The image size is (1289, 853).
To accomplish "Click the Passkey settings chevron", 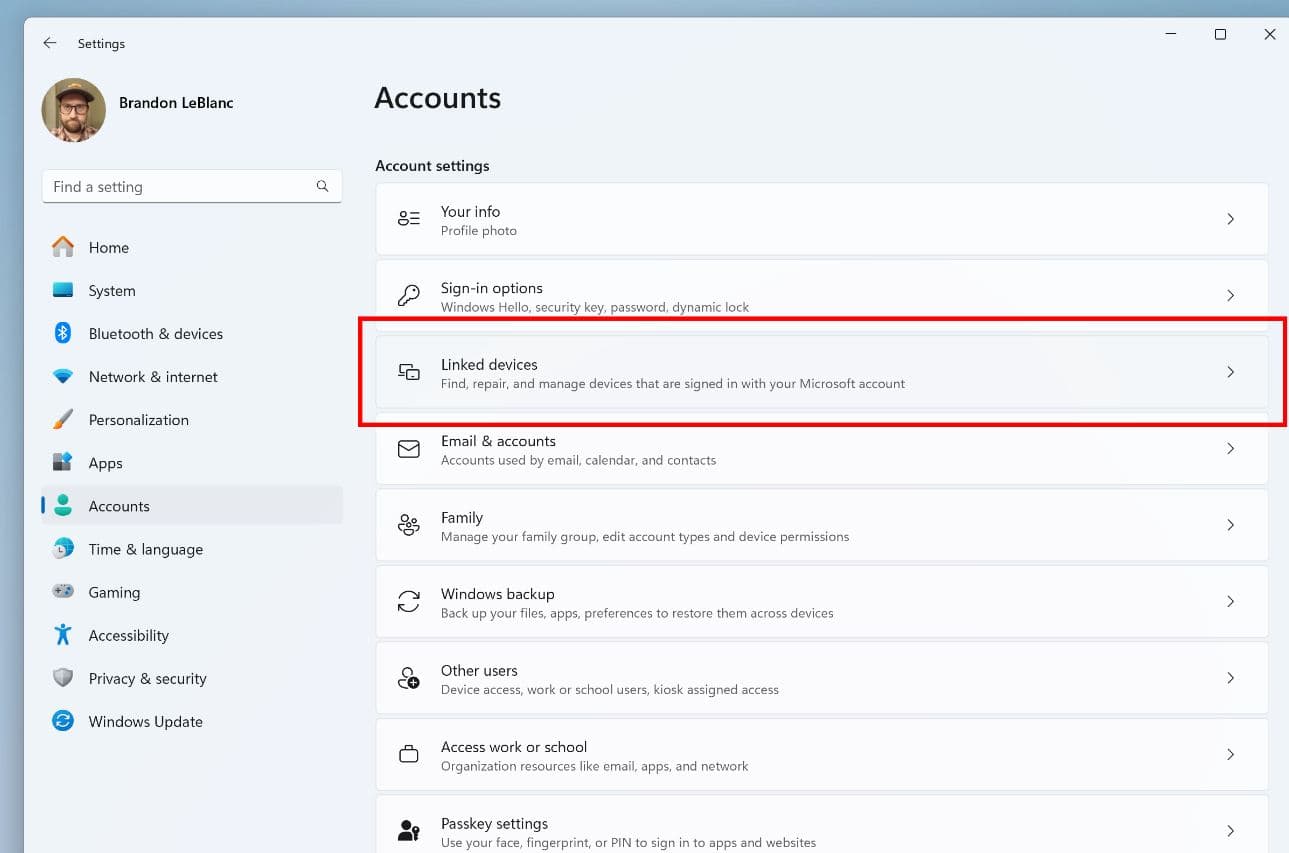I will (x=1231, y=831).
